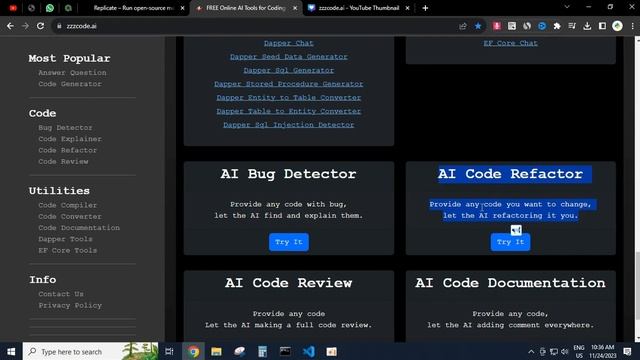Open Code Review sidebar link
Image resolution: width=640 pixels, height=360 pixels.
pos(63,162)
